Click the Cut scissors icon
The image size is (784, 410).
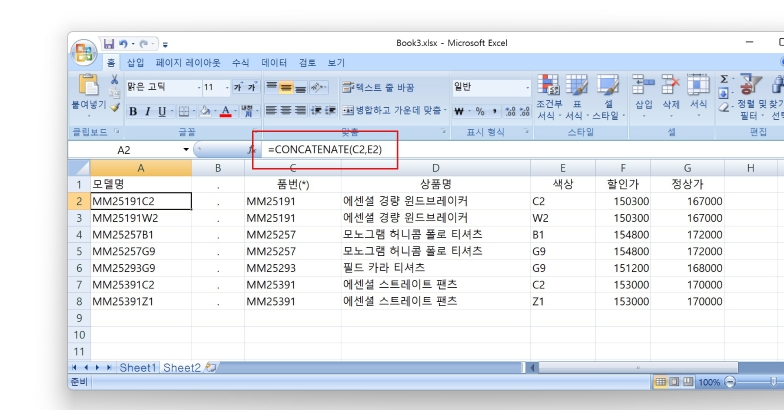[115, 79]
